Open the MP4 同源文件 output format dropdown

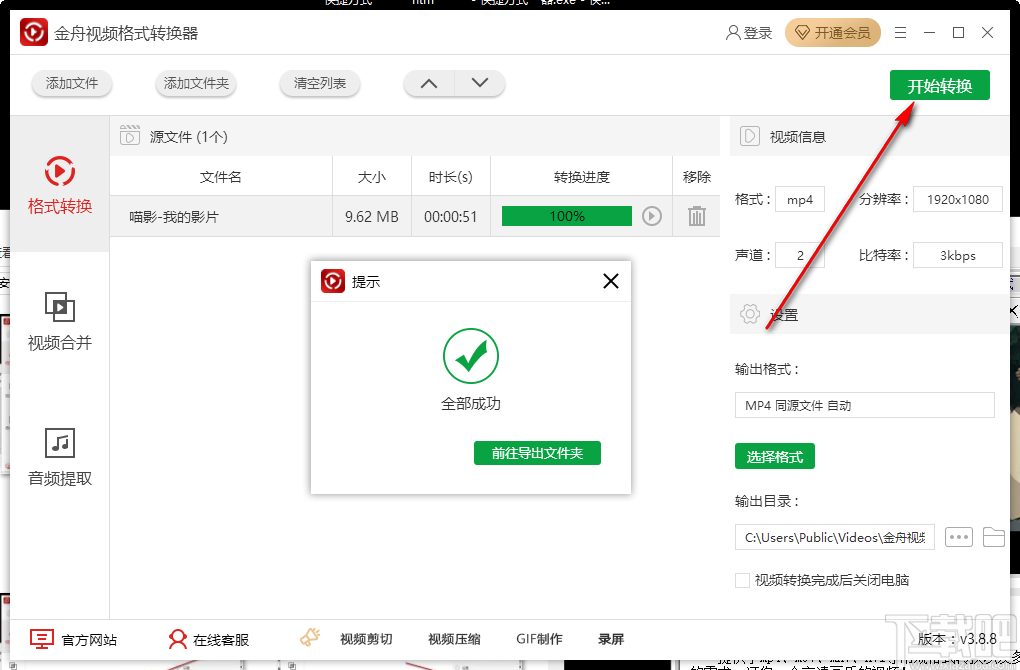pos(864,405)
